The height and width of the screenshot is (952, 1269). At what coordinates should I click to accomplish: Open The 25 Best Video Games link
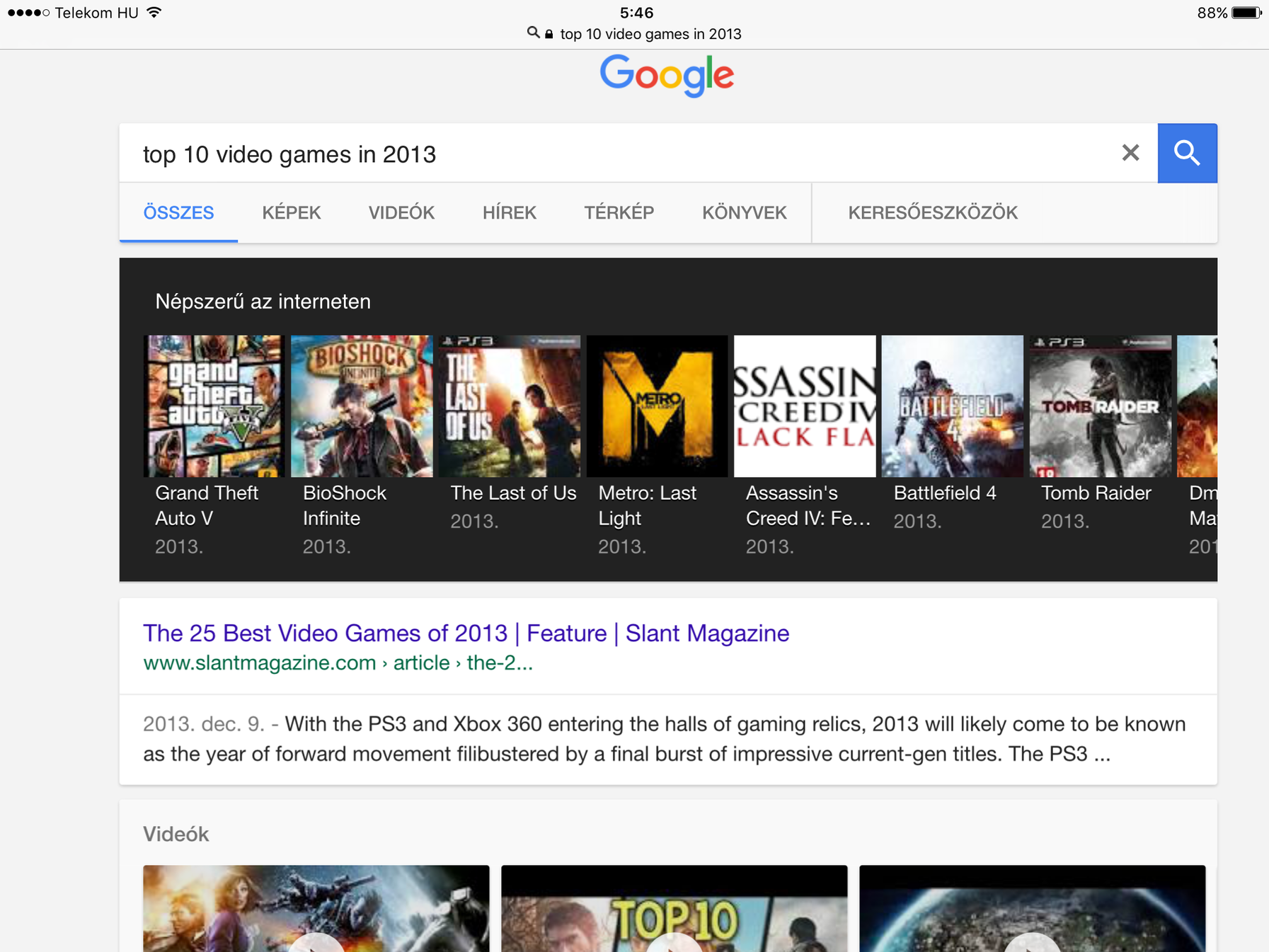point(466,633)
